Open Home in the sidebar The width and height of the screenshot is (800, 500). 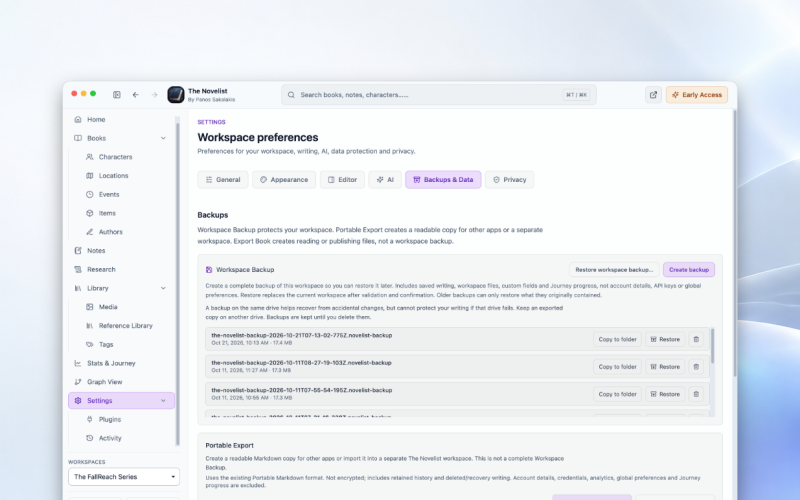[x=121, y=119]
